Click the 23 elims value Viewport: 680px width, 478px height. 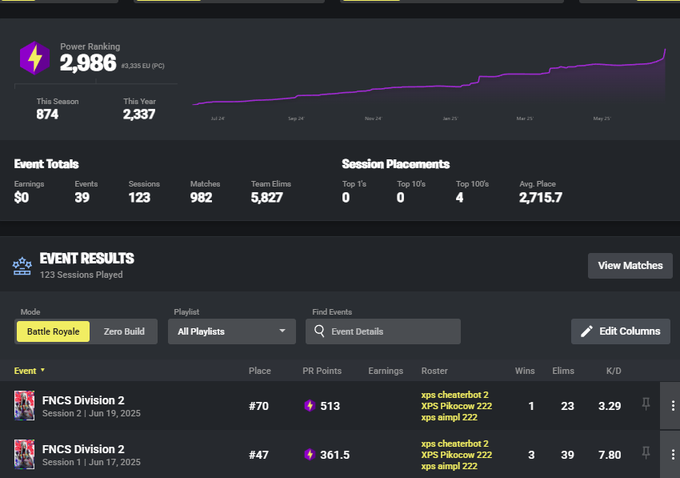pyautogui.click(x=567, y=406)
